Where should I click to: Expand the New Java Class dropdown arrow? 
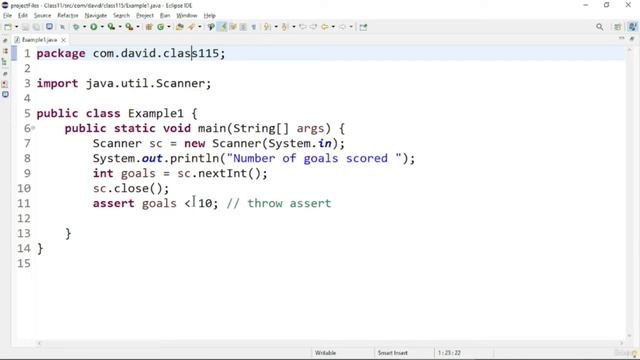[x=169, y=27]
